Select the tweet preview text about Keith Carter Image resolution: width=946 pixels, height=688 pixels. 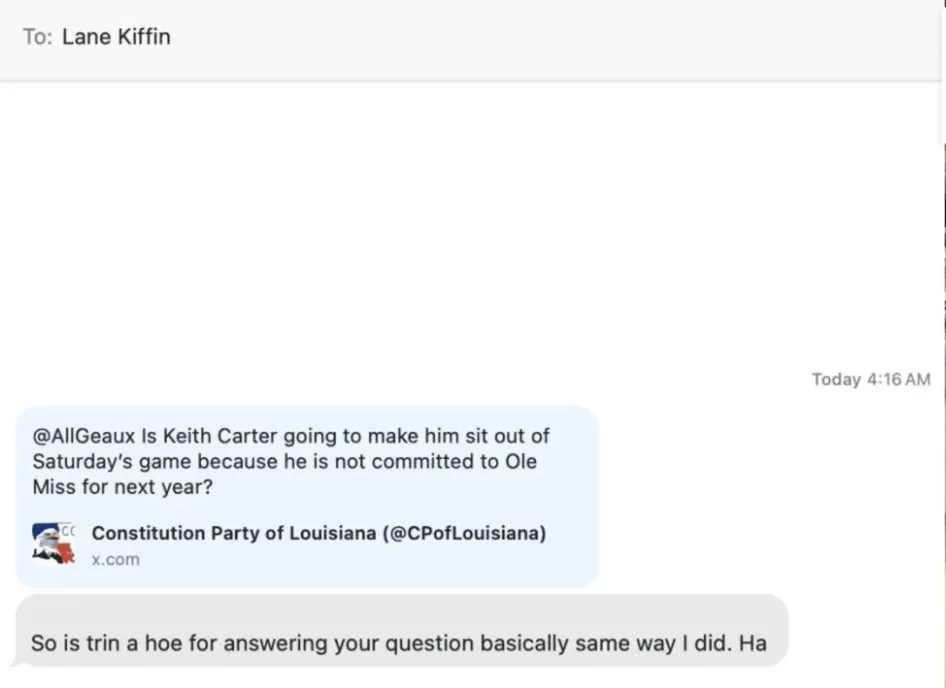click(291, 462)
